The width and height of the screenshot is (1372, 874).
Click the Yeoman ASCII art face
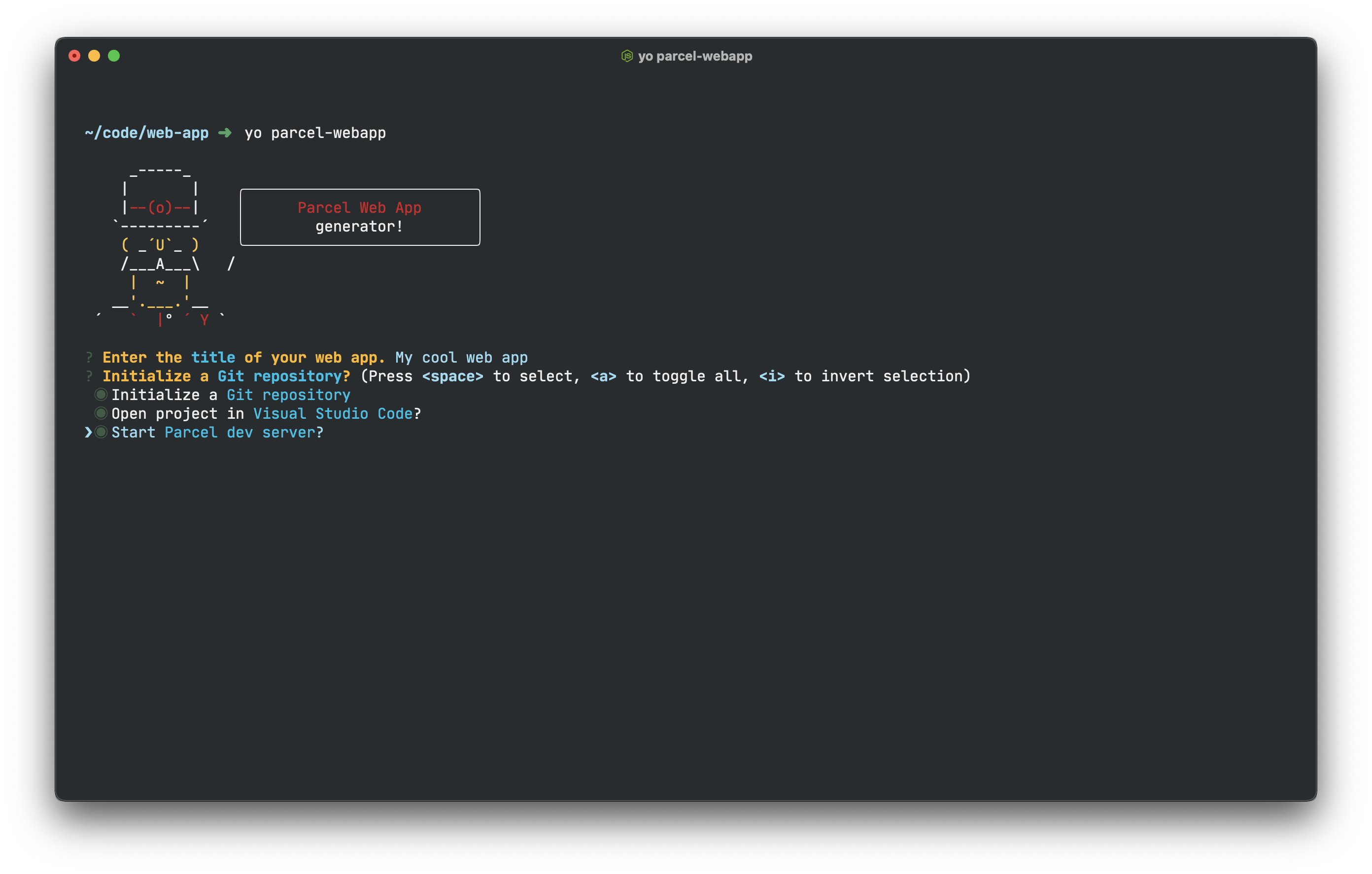[160, 245]
